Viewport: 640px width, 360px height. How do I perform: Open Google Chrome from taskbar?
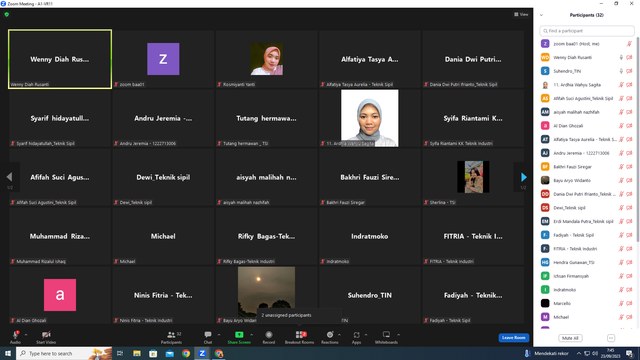coord(186,353)
